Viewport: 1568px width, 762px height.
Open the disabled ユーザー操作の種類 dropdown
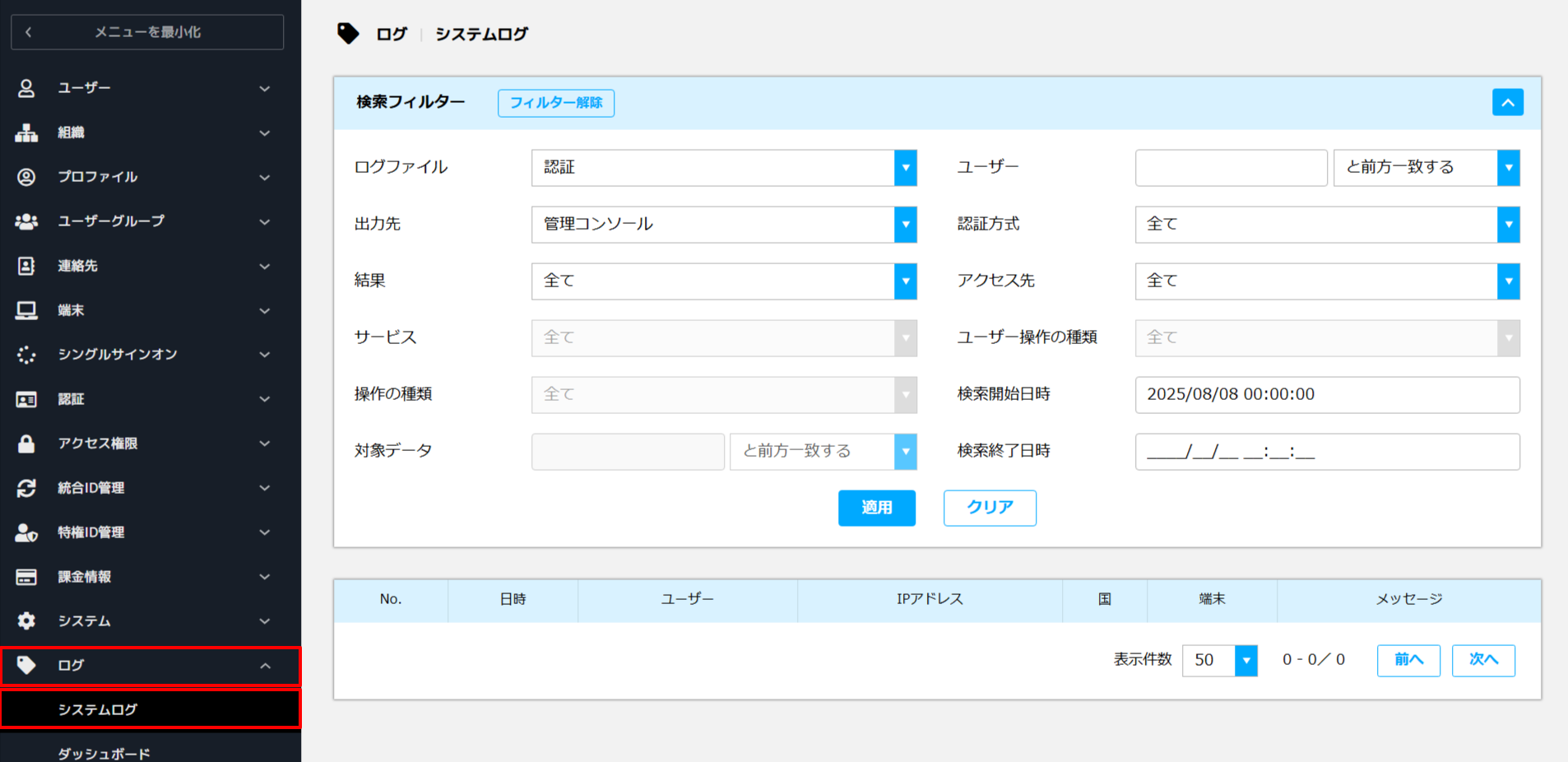pos(1328,338)
